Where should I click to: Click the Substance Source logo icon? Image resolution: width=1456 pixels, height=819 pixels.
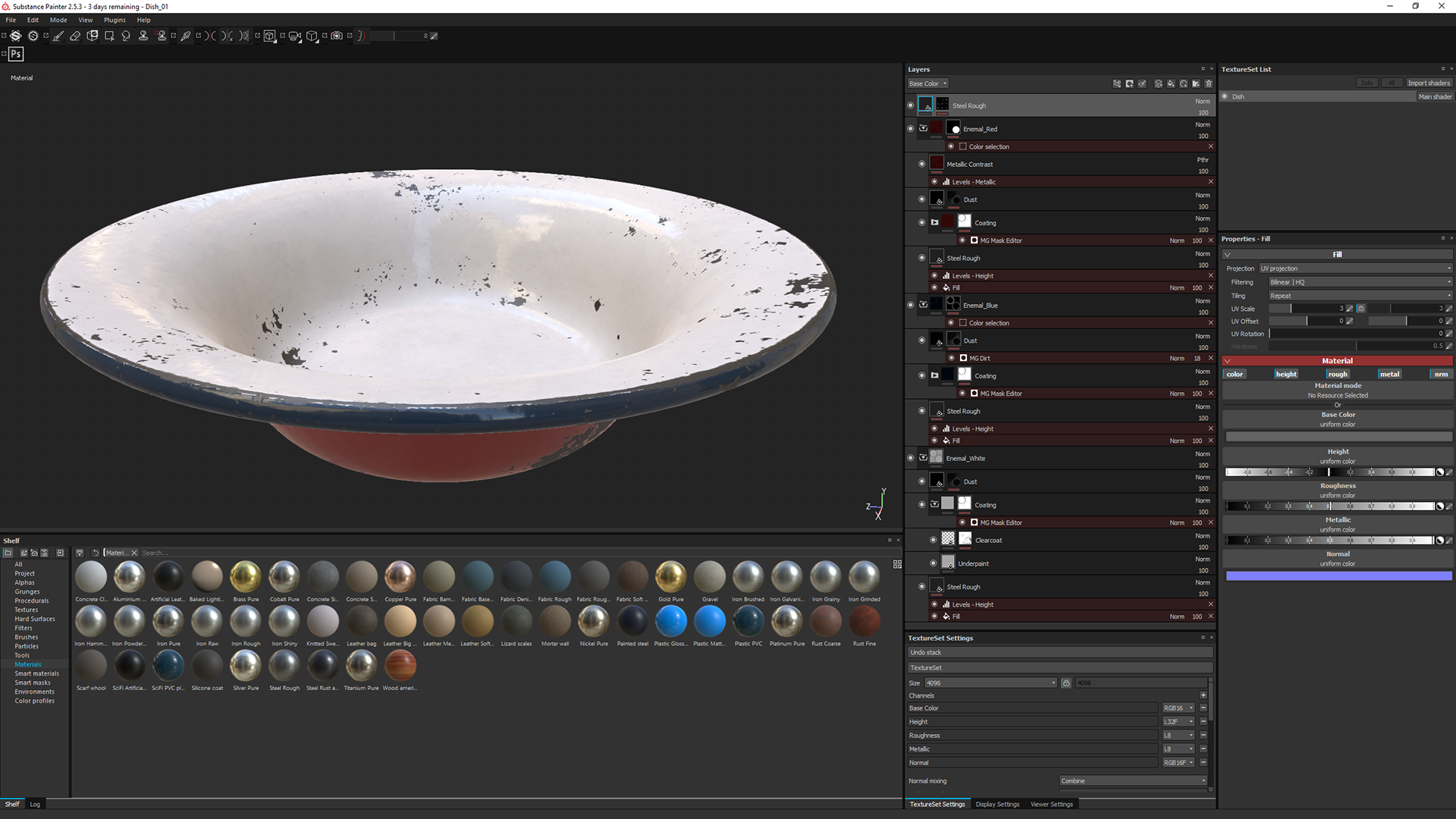tap(15, 36)
